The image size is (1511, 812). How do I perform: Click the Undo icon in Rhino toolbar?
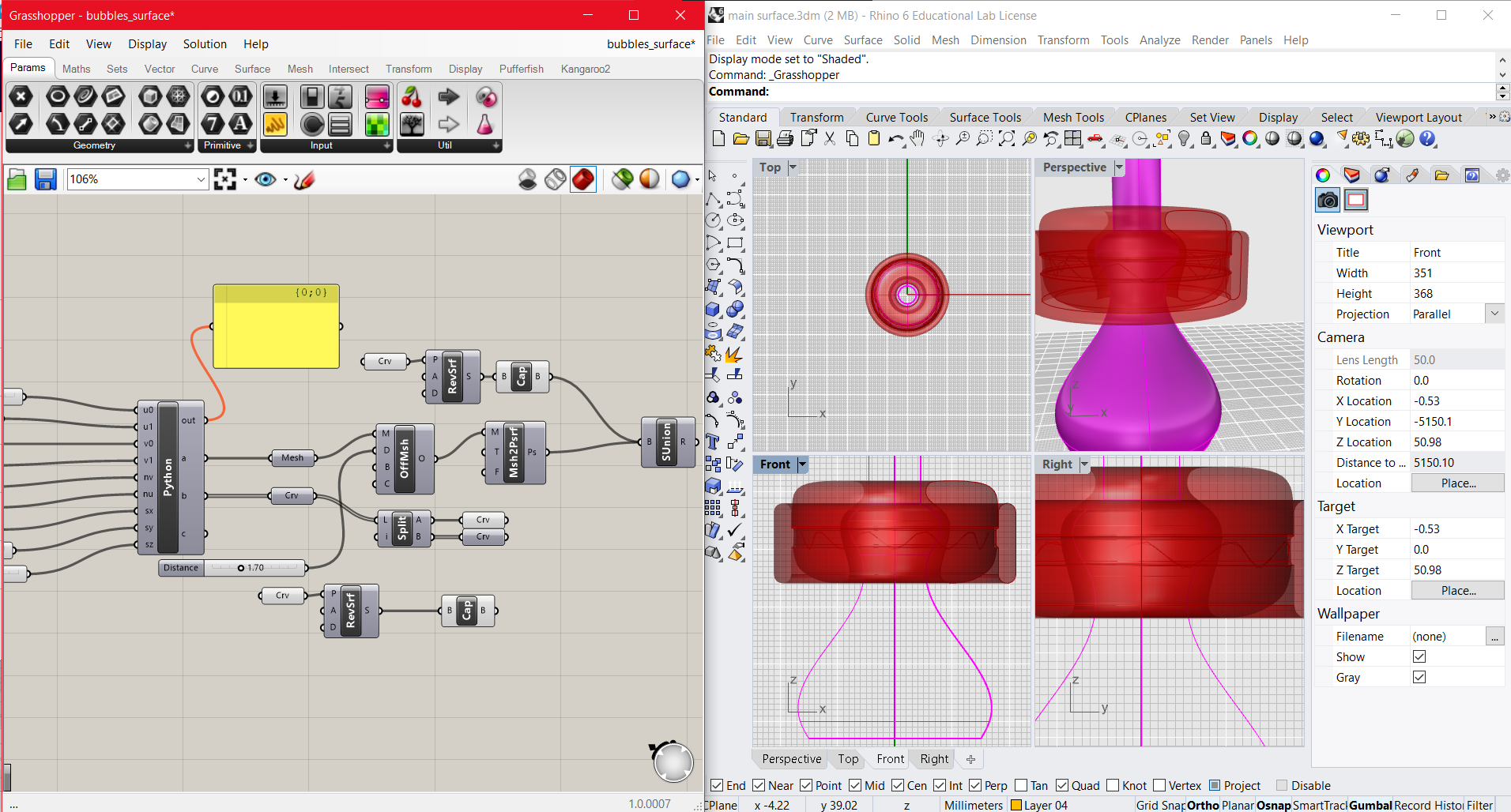(x=895, y=139)
